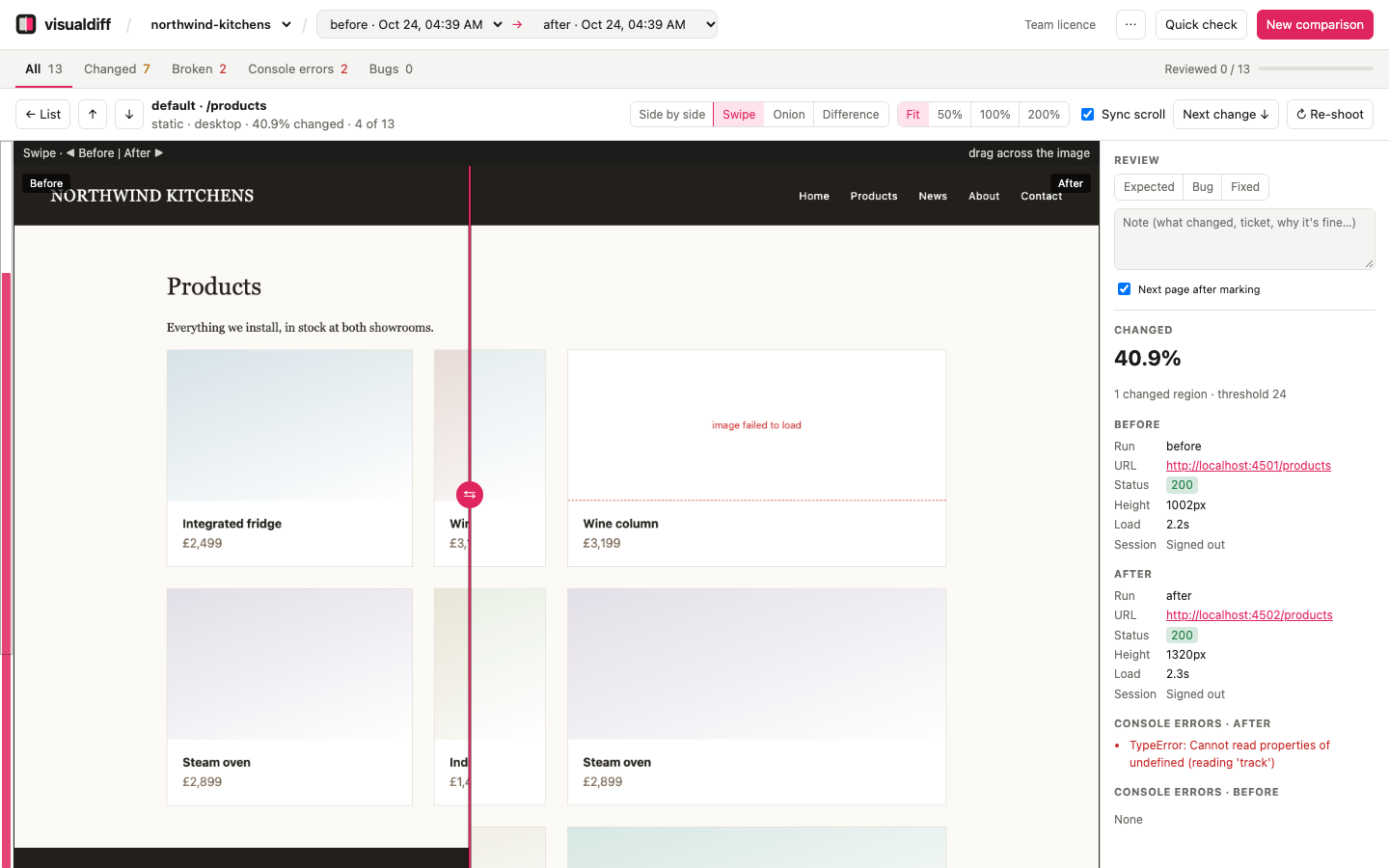Screen dimensions: 1389x868
Task: Click the Reviewed progress bar
Action: click(x=1316, y=68)
